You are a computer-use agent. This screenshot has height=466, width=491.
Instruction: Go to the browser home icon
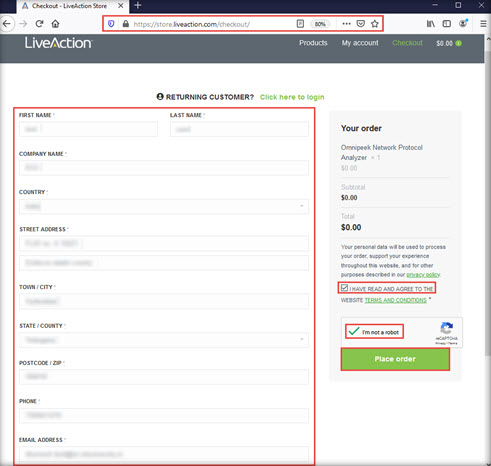55,24
